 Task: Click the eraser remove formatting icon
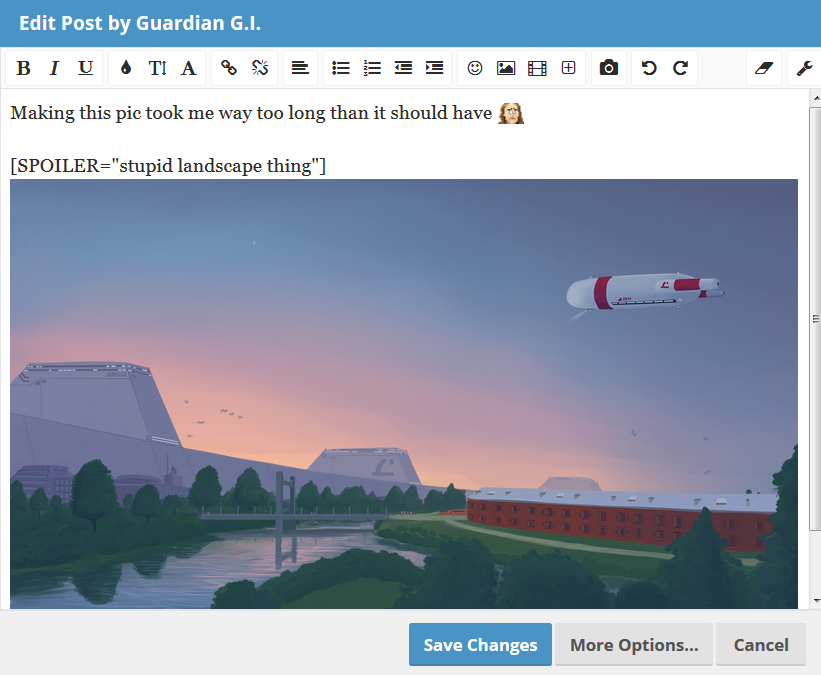click(764, 68)
